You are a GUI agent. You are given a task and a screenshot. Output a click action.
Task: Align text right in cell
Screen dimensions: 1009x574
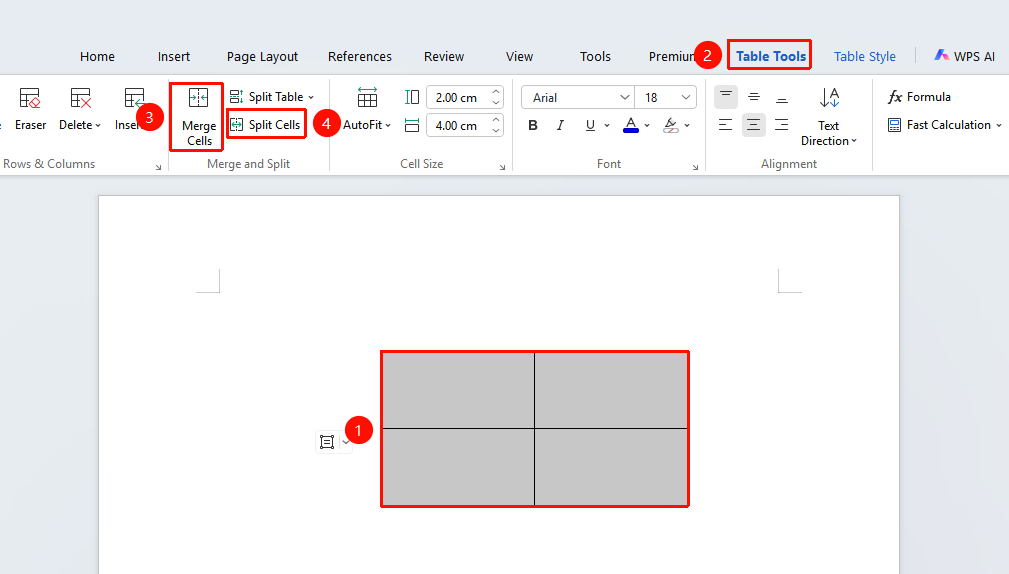[782, 125]
